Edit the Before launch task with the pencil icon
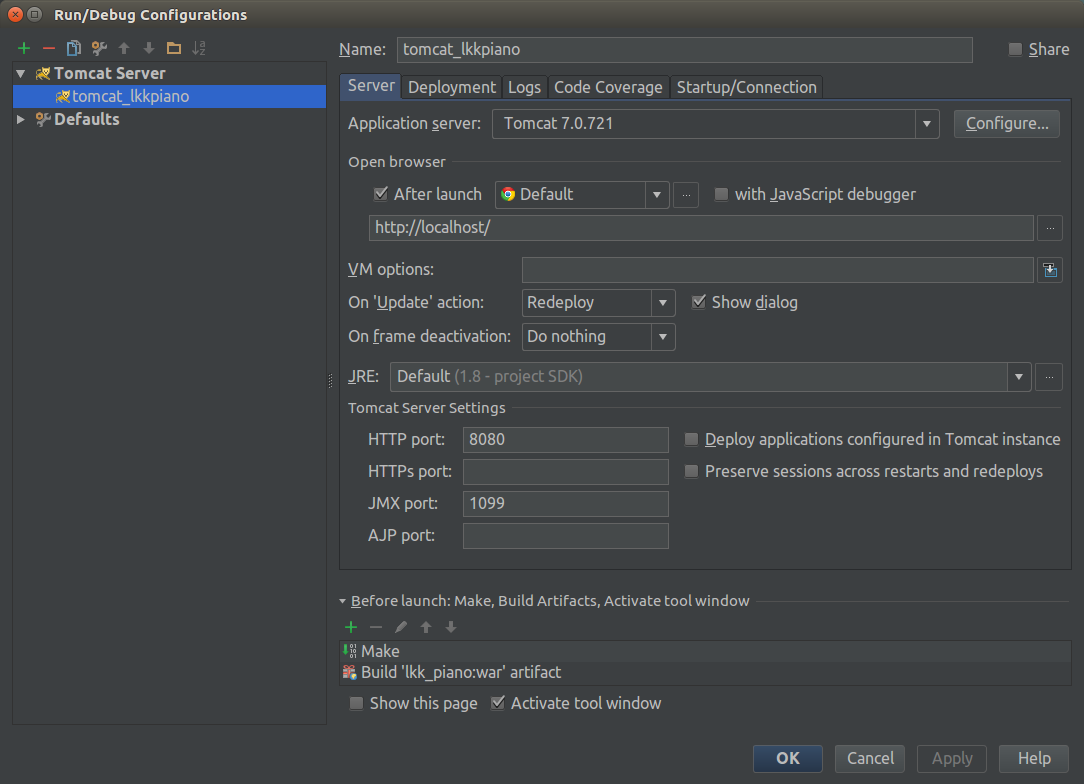Viewport: 1084px width, 784px height. (401, 627)
